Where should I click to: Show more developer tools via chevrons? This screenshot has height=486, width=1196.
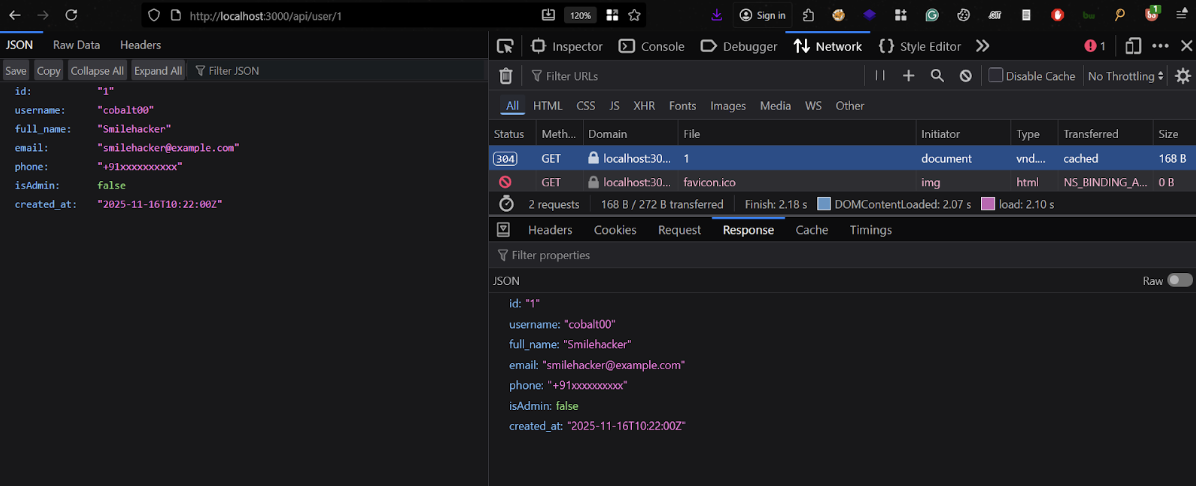pyautogui.click(x=982, y=47)
